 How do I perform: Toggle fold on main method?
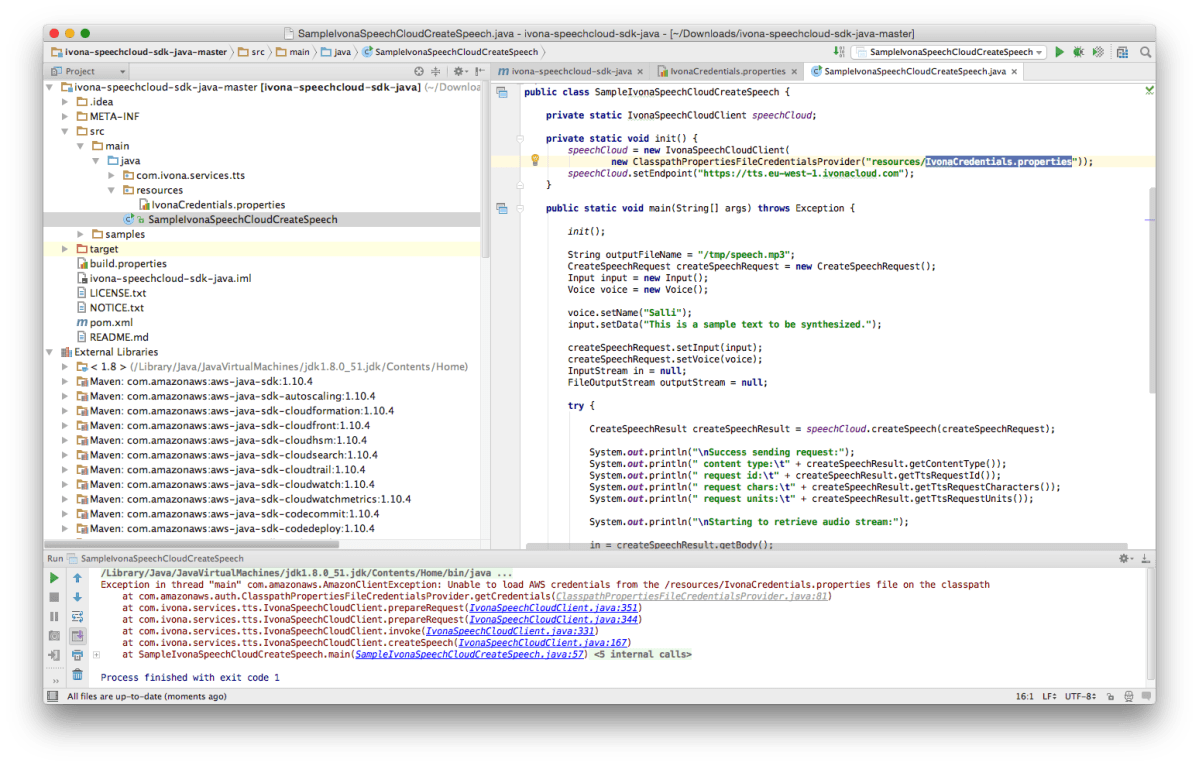click(520, 208)
